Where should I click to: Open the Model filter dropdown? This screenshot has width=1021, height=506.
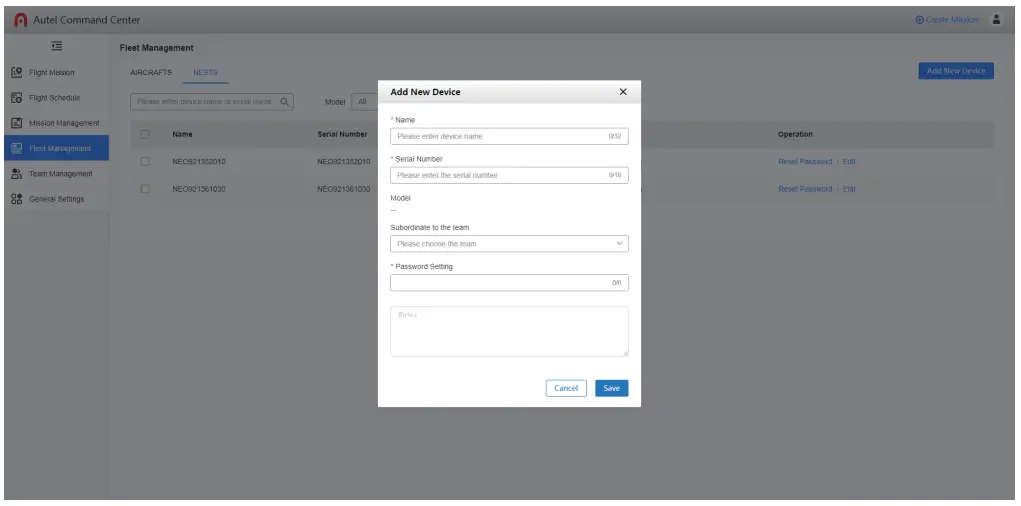[361, 101]
